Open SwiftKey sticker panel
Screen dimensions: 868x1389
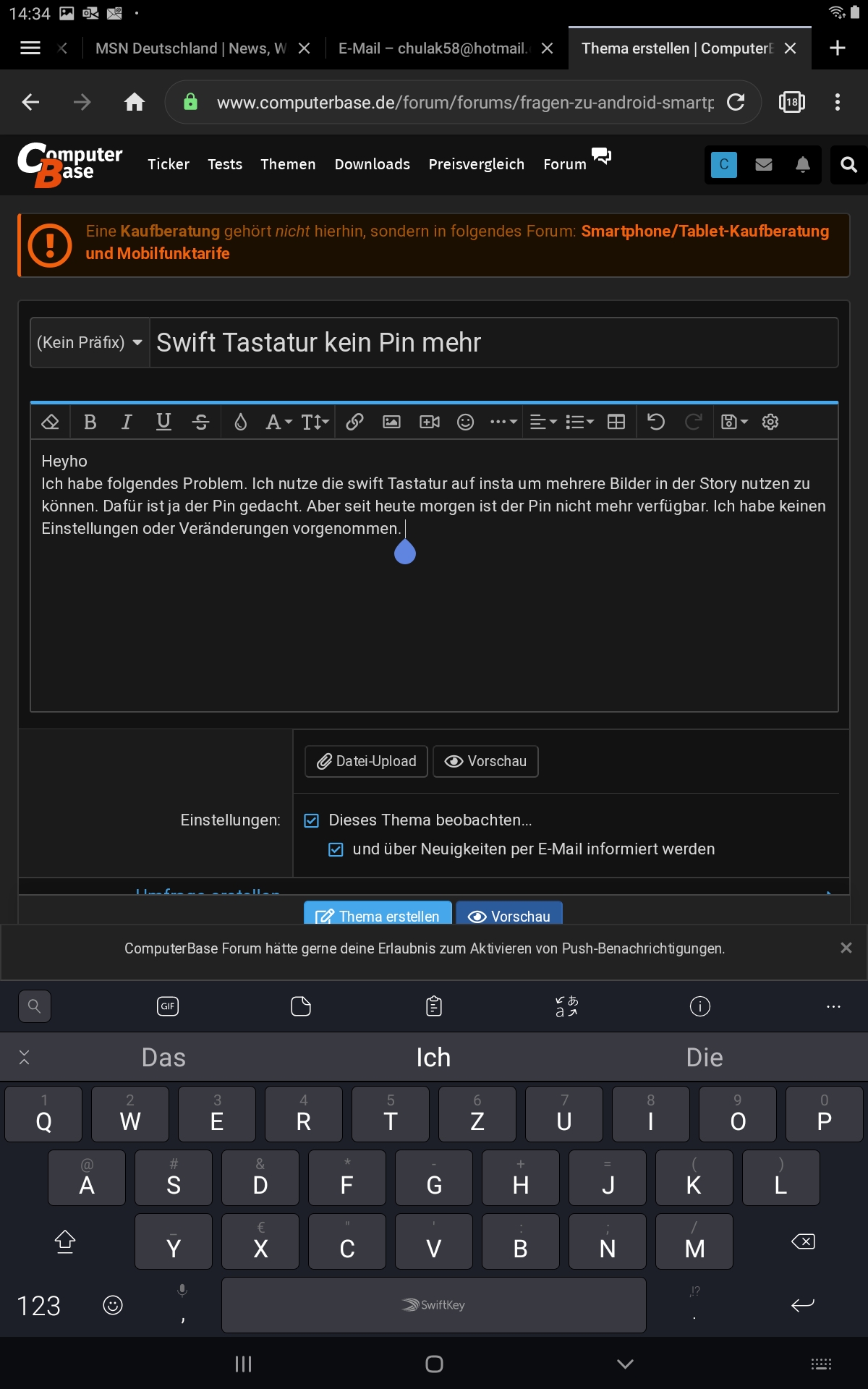301,1006
